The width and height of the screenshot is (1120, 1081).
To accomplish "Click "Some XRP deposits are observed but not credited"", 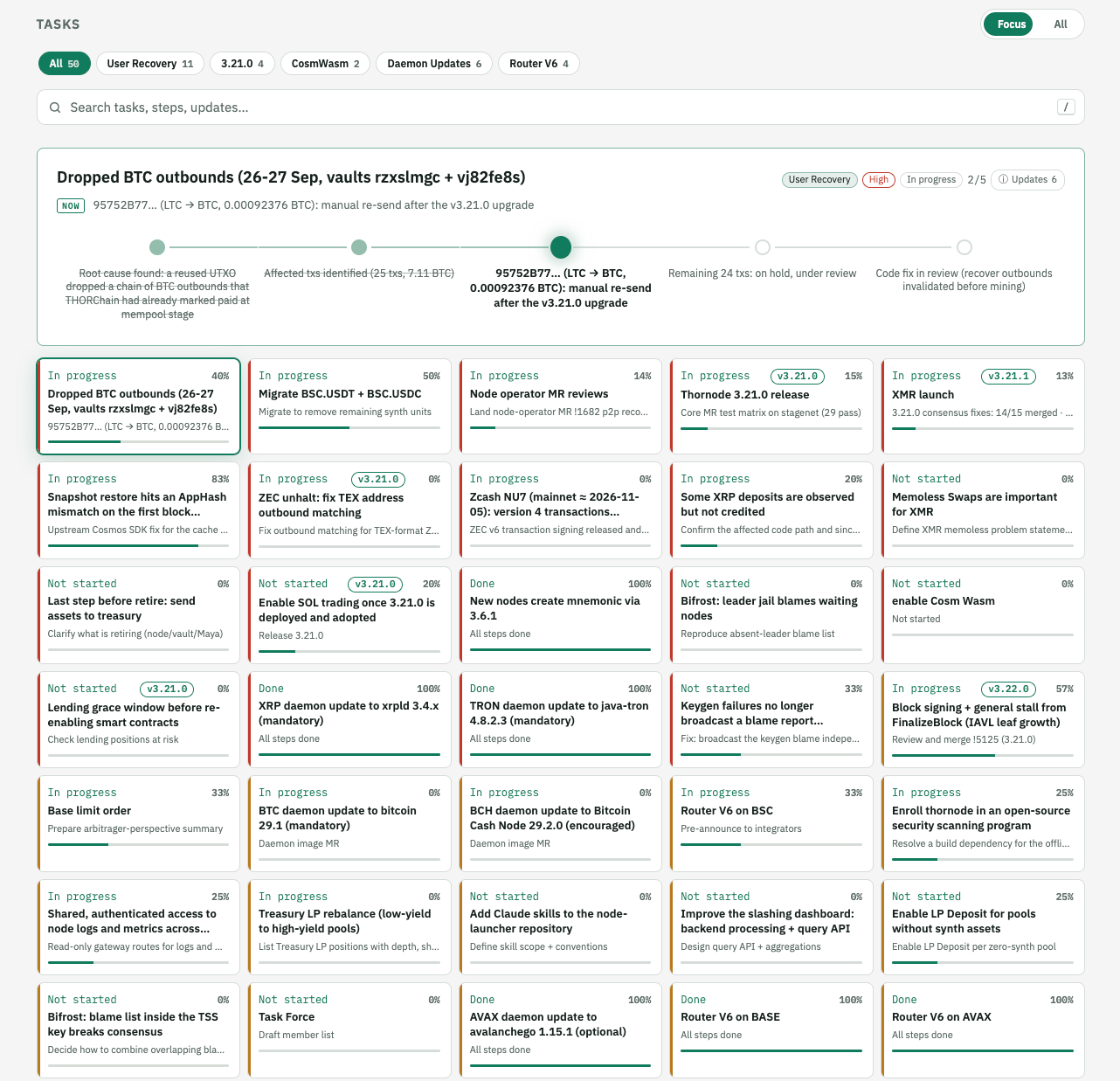I will click(767, 504).
